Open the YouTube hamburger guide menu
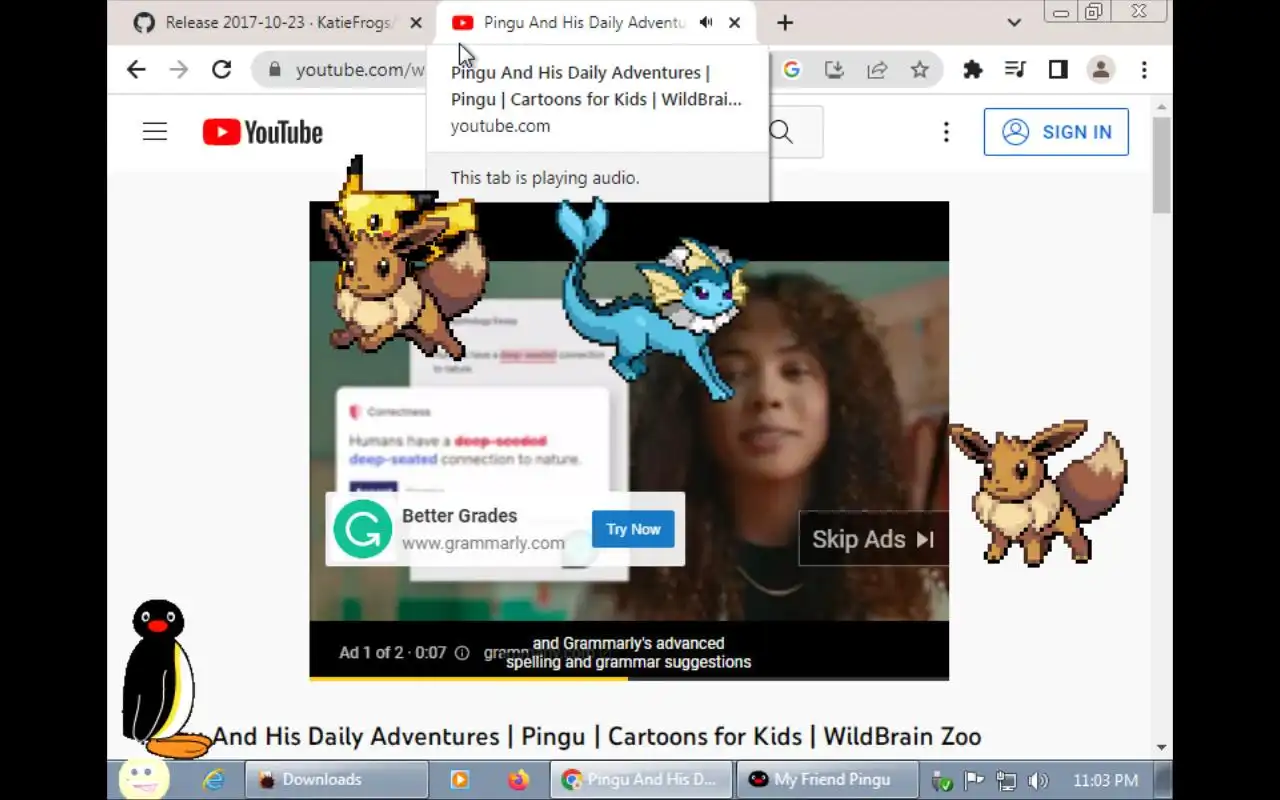The height and width of the screenshot is (800, 1280). pos(155,131)
